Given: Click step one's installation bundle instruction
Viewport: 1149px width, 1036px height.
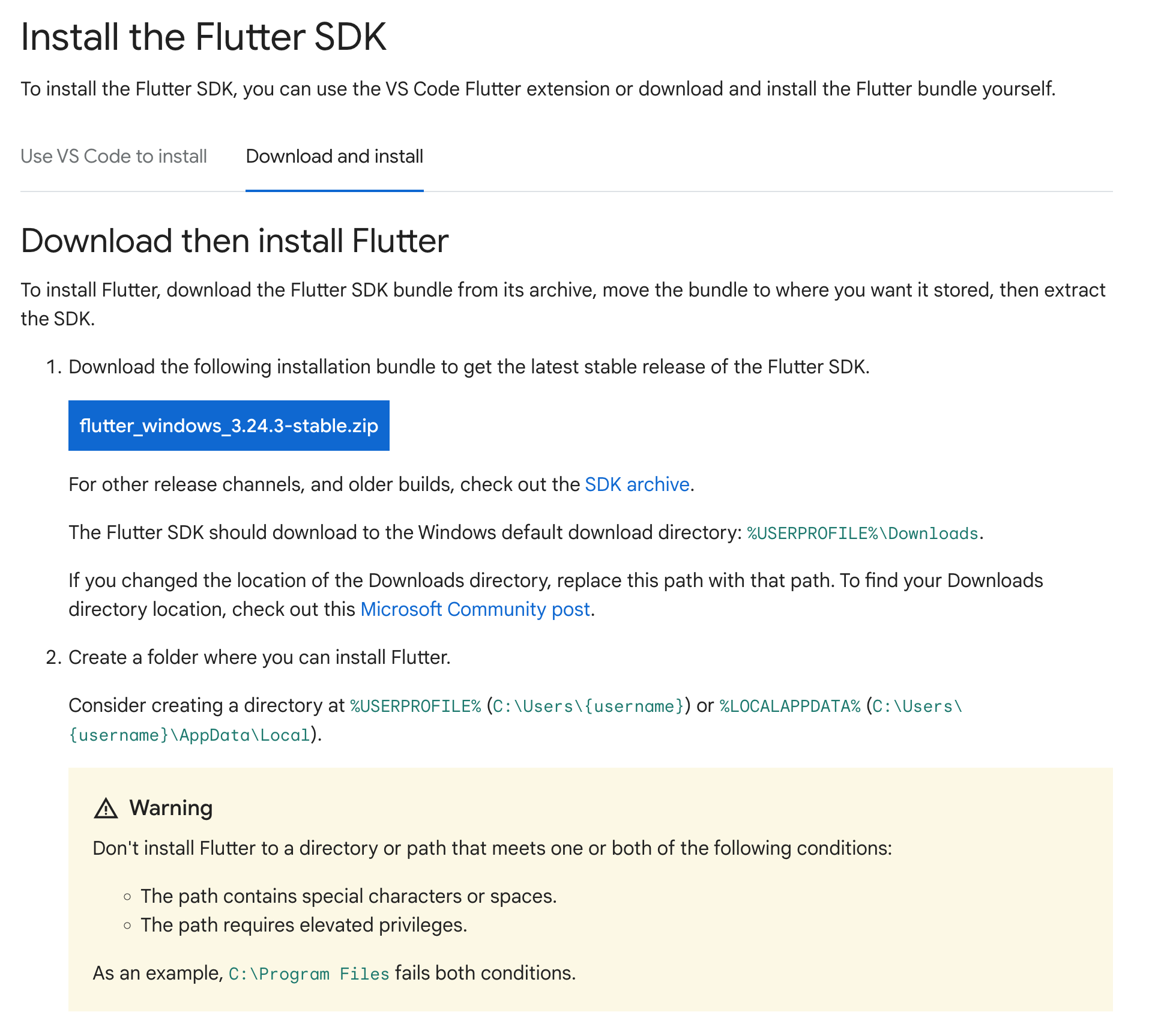Looking at the screenshot, I should [x=469, y=367].
